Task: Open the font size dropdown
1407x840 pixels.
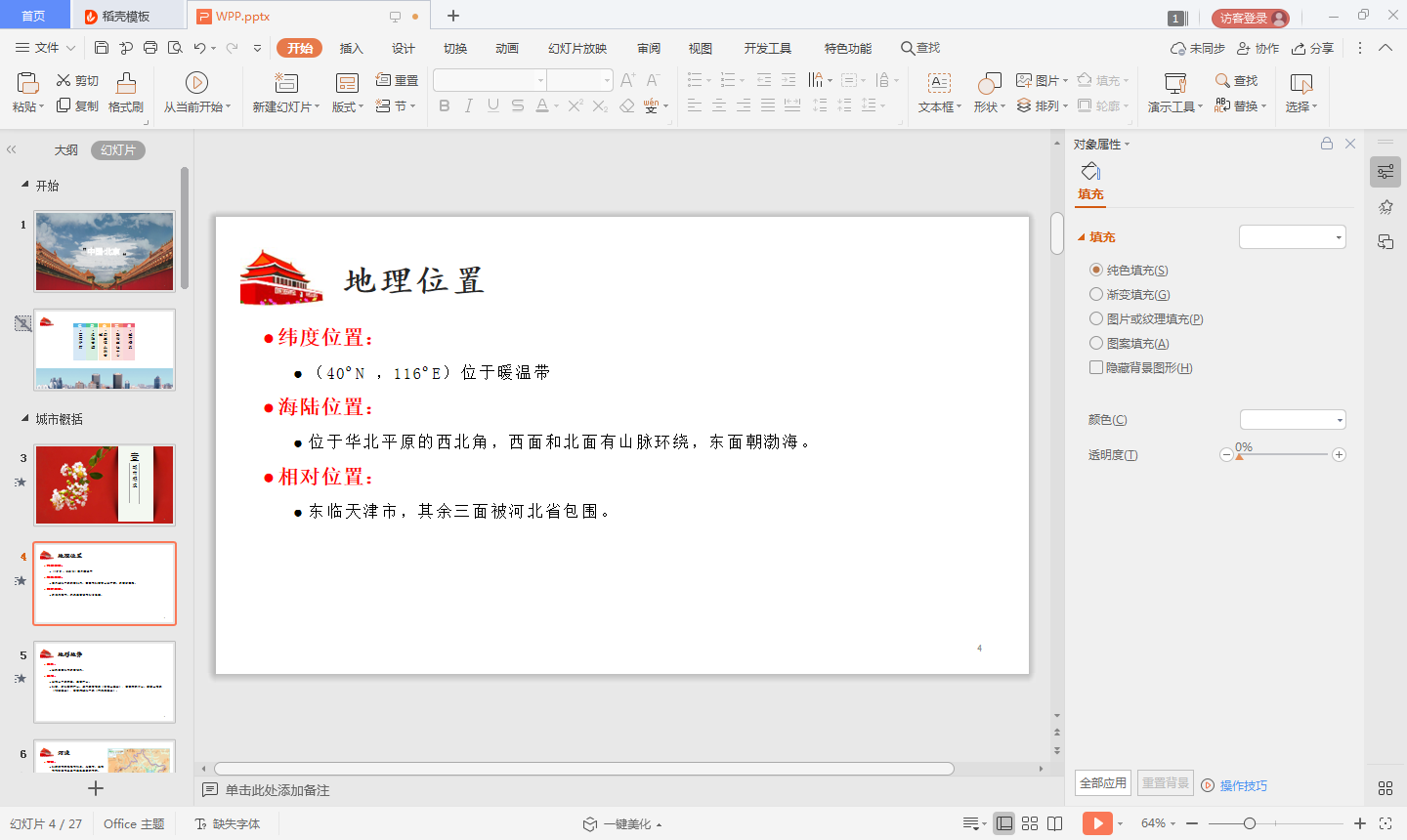Action: (608, 80)
